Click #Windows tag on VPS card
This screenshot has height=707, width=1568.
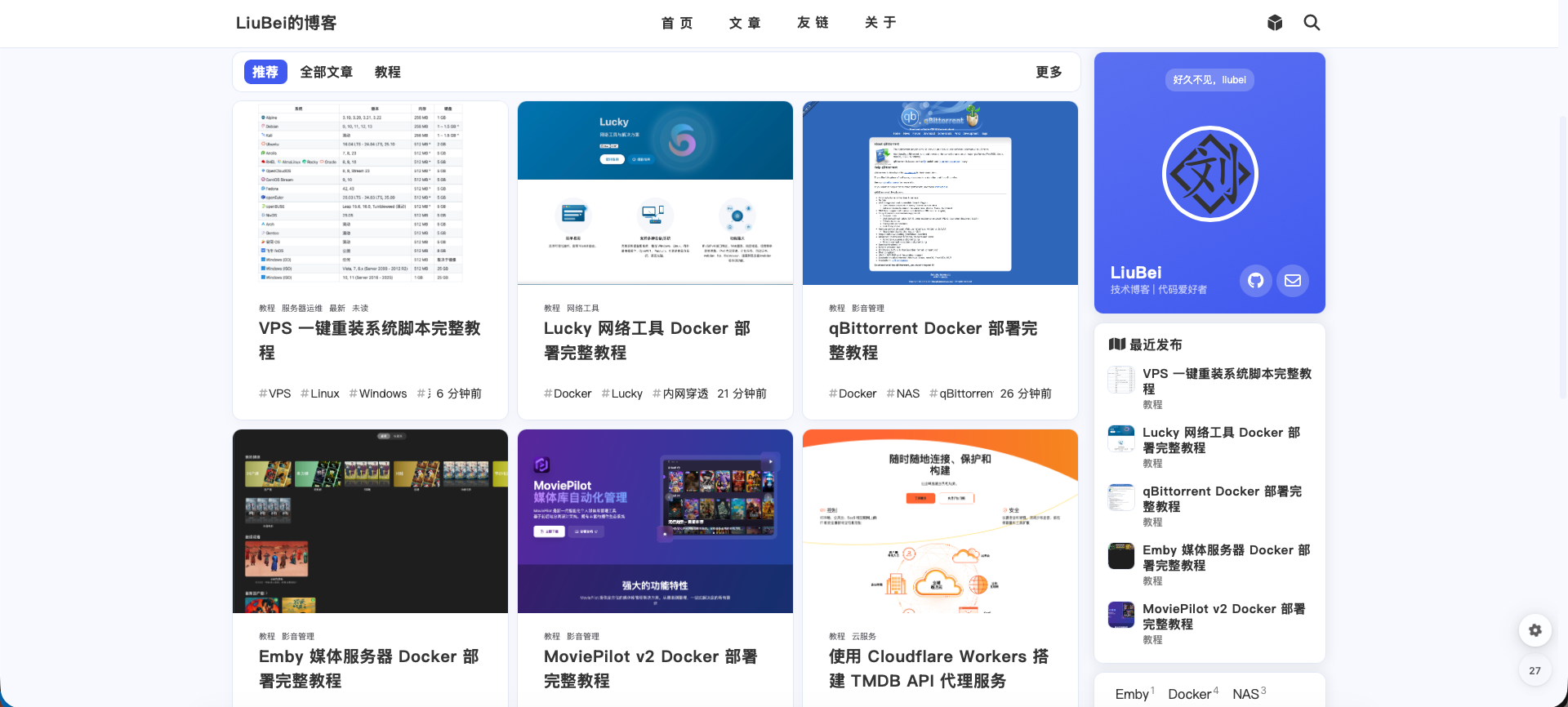tap(377, 394)
